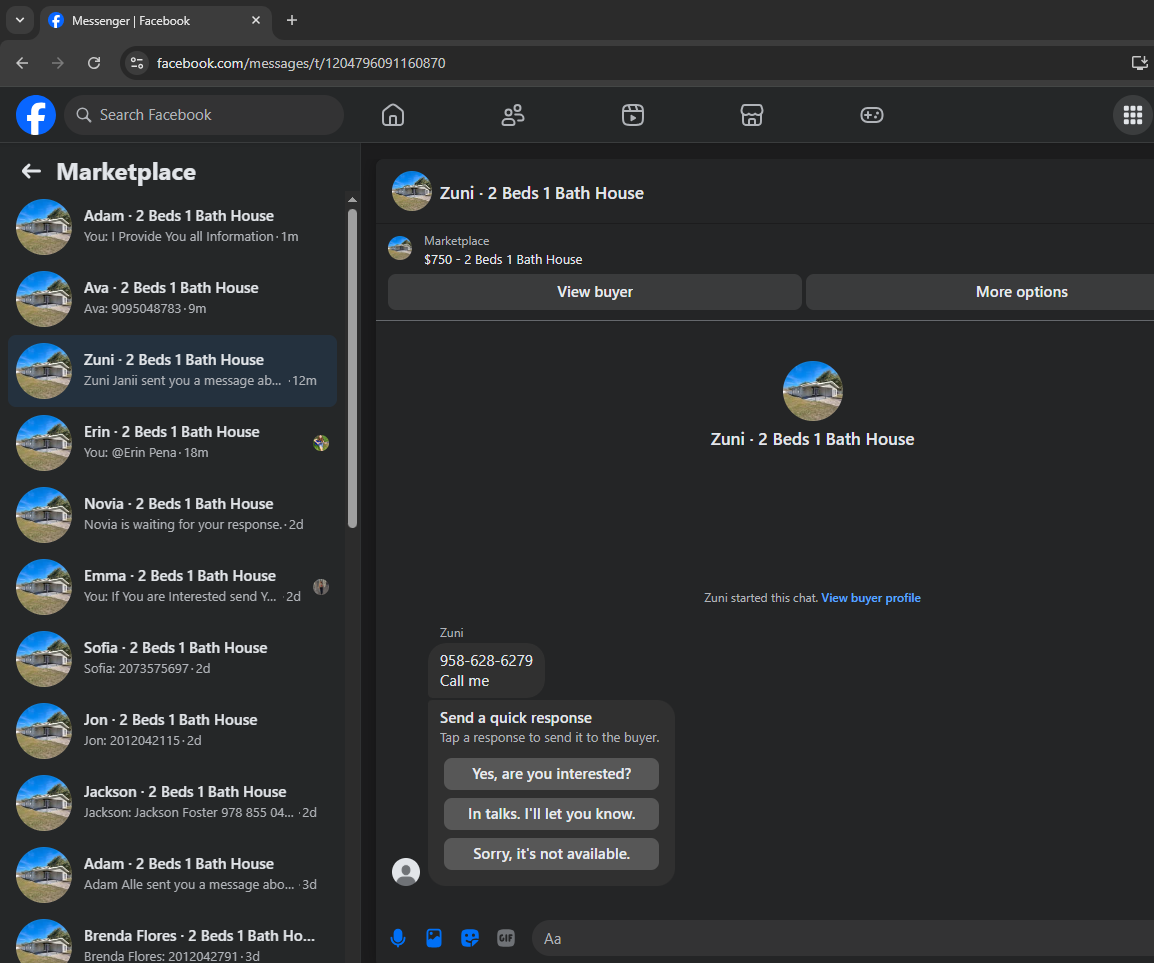Go back using the Marketplace back arrow
The height and width of the screenshot is (963, 1154).
pos(31,172)
